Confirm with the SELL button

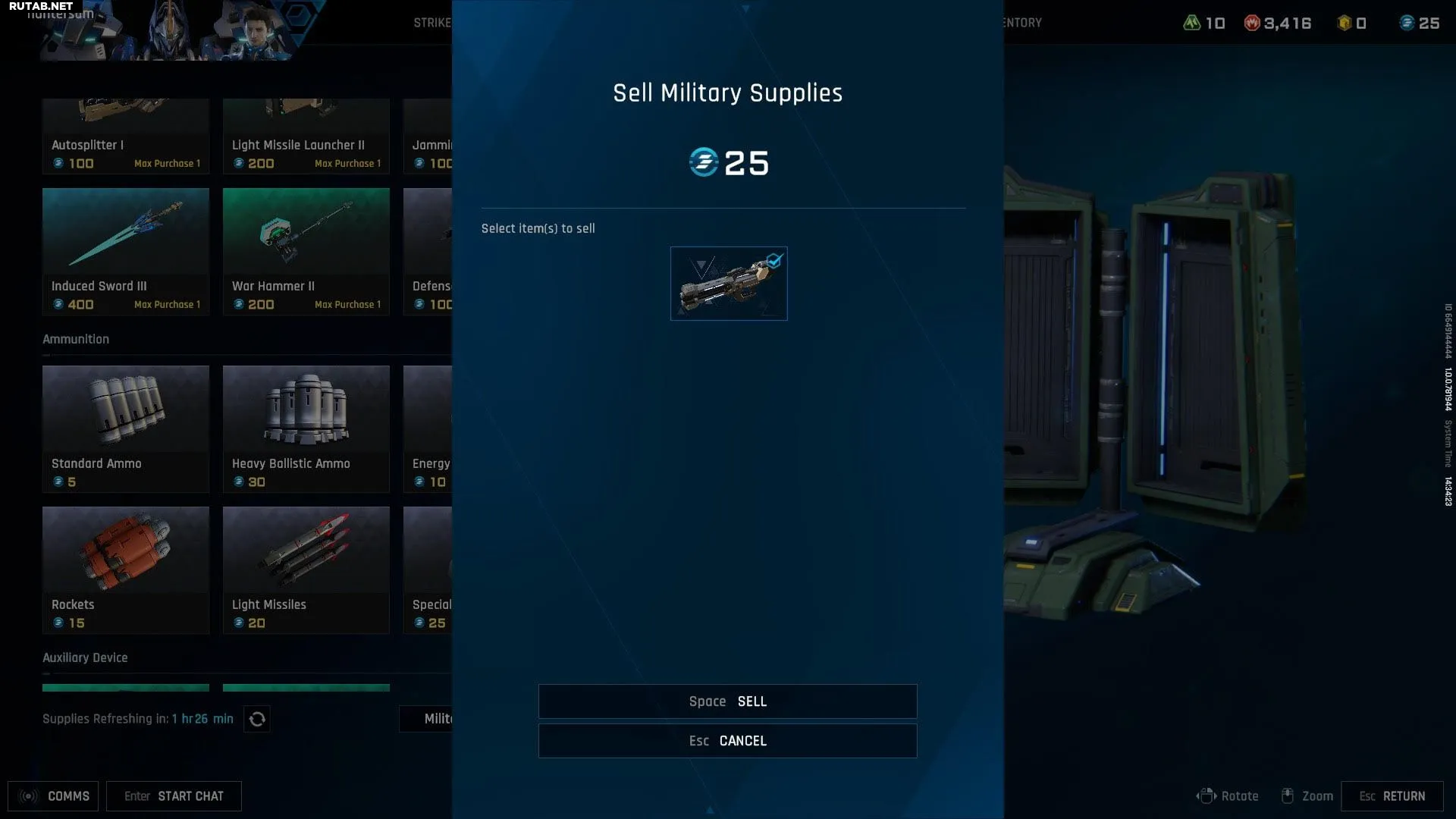[x=728, y=701]
